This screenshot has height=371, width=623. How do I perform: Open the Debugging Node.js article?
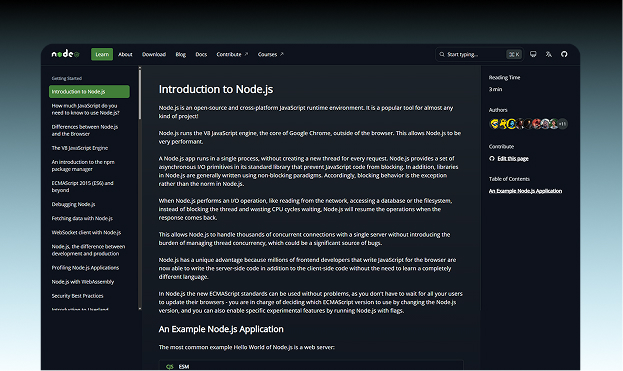(73, 204)
